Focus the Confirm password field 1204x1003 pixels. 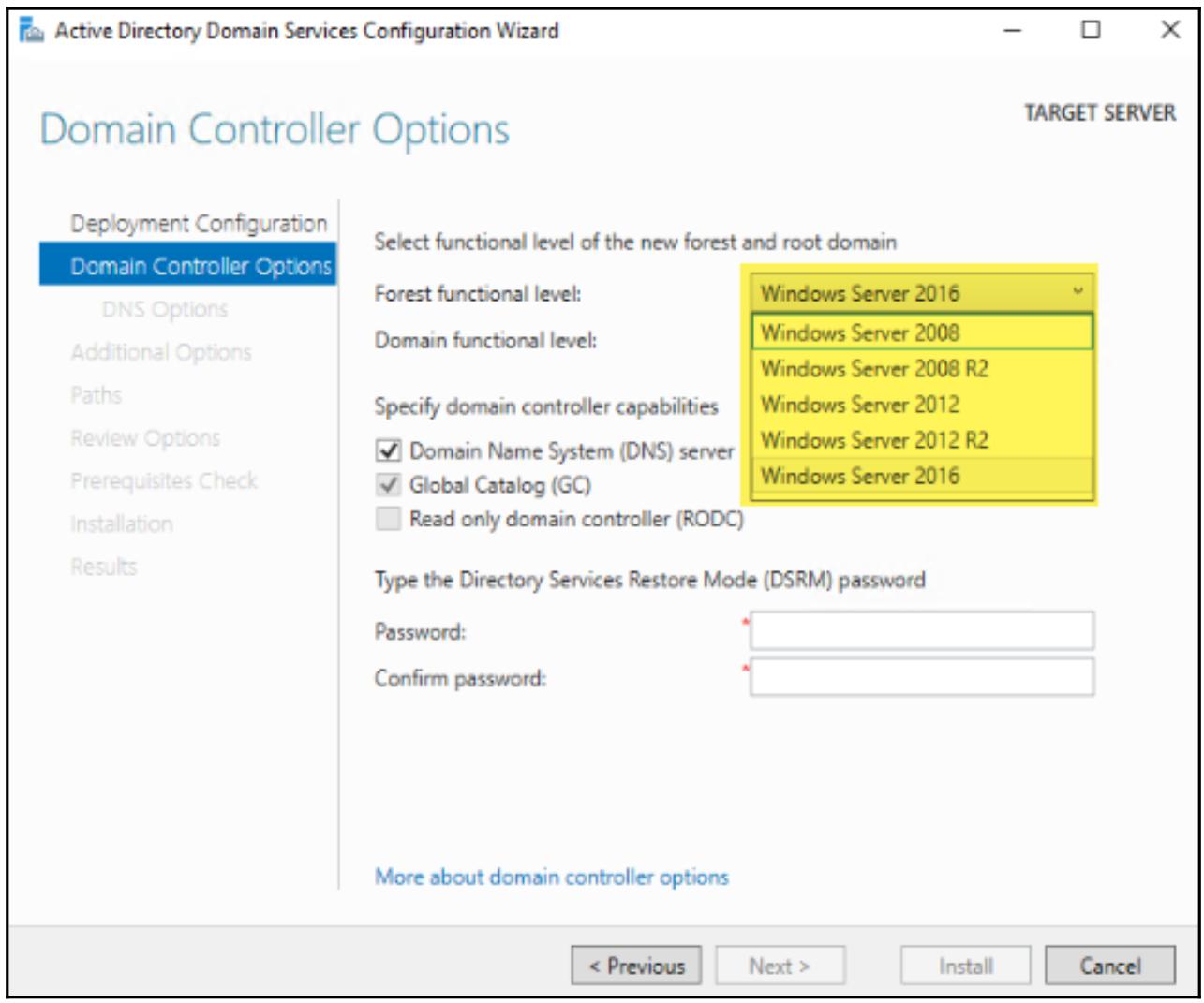[x=922, y=677]
